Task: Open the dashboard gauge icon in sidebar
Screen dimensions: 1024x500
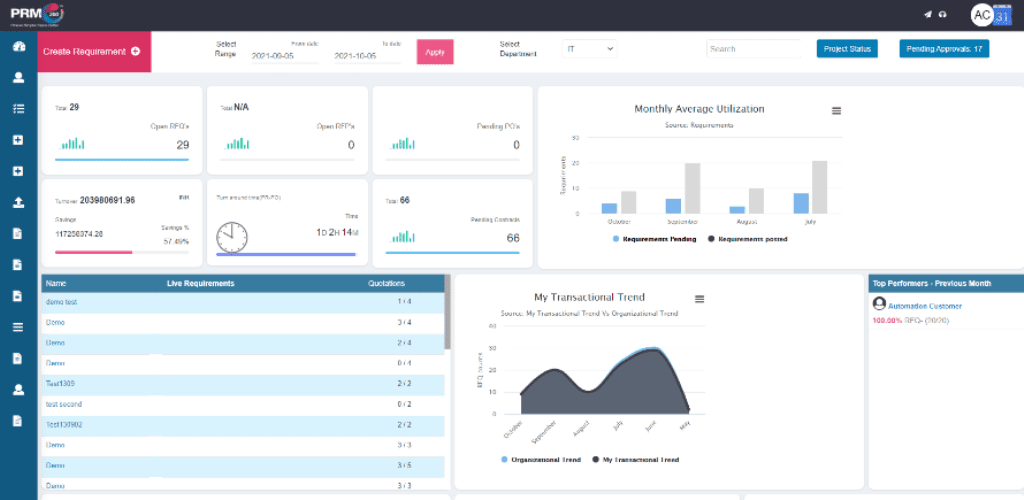Action: pos(18,46)
